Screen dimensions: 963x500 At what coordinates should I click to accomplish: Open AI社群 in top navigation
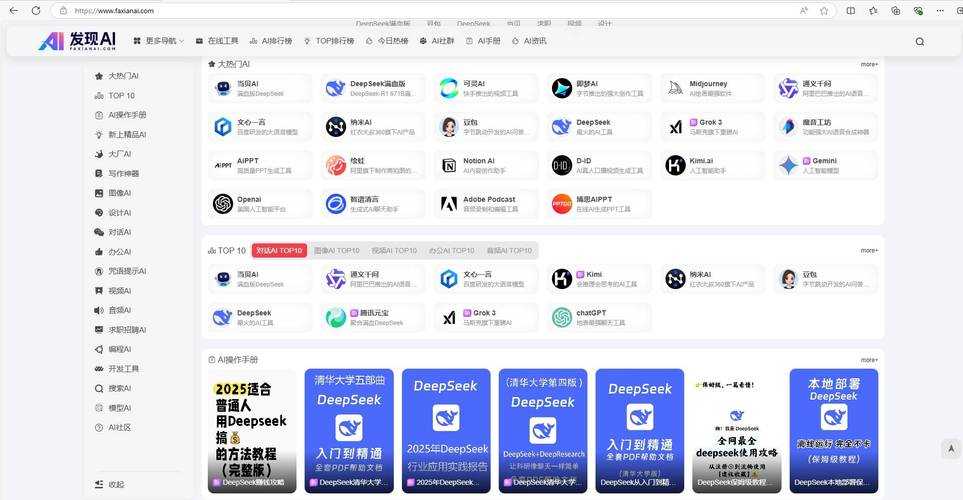pos(437,41)
